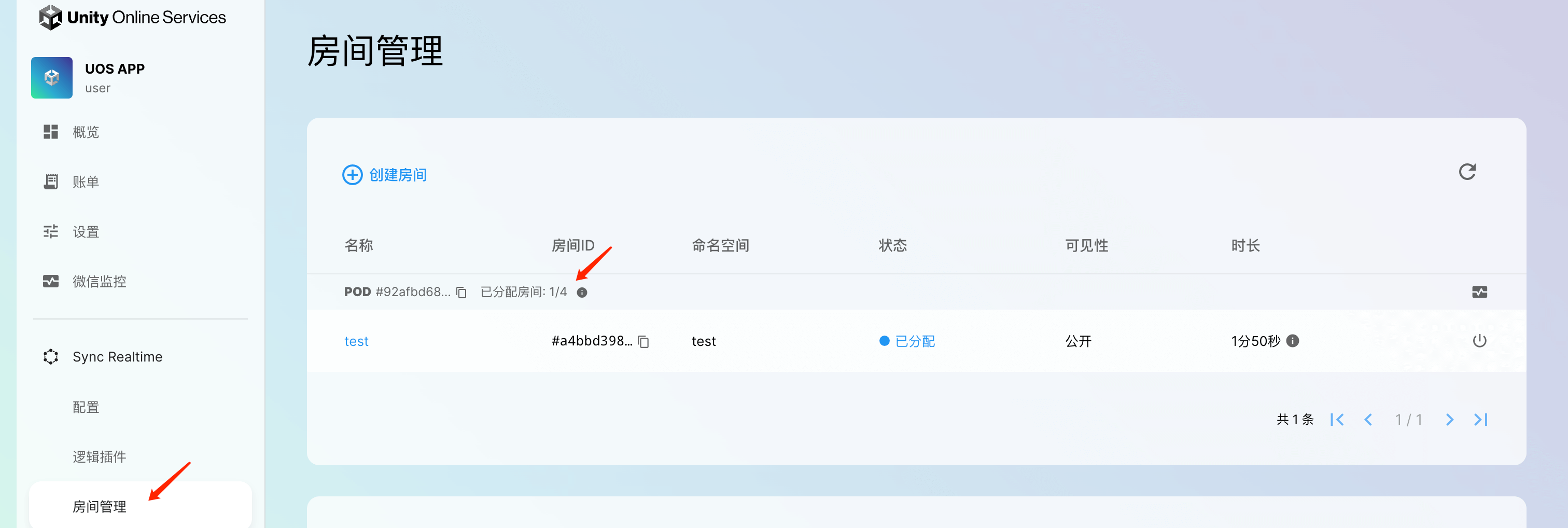
Task: Click the refresh icon above the room table
Action: tap(1467, 172)
